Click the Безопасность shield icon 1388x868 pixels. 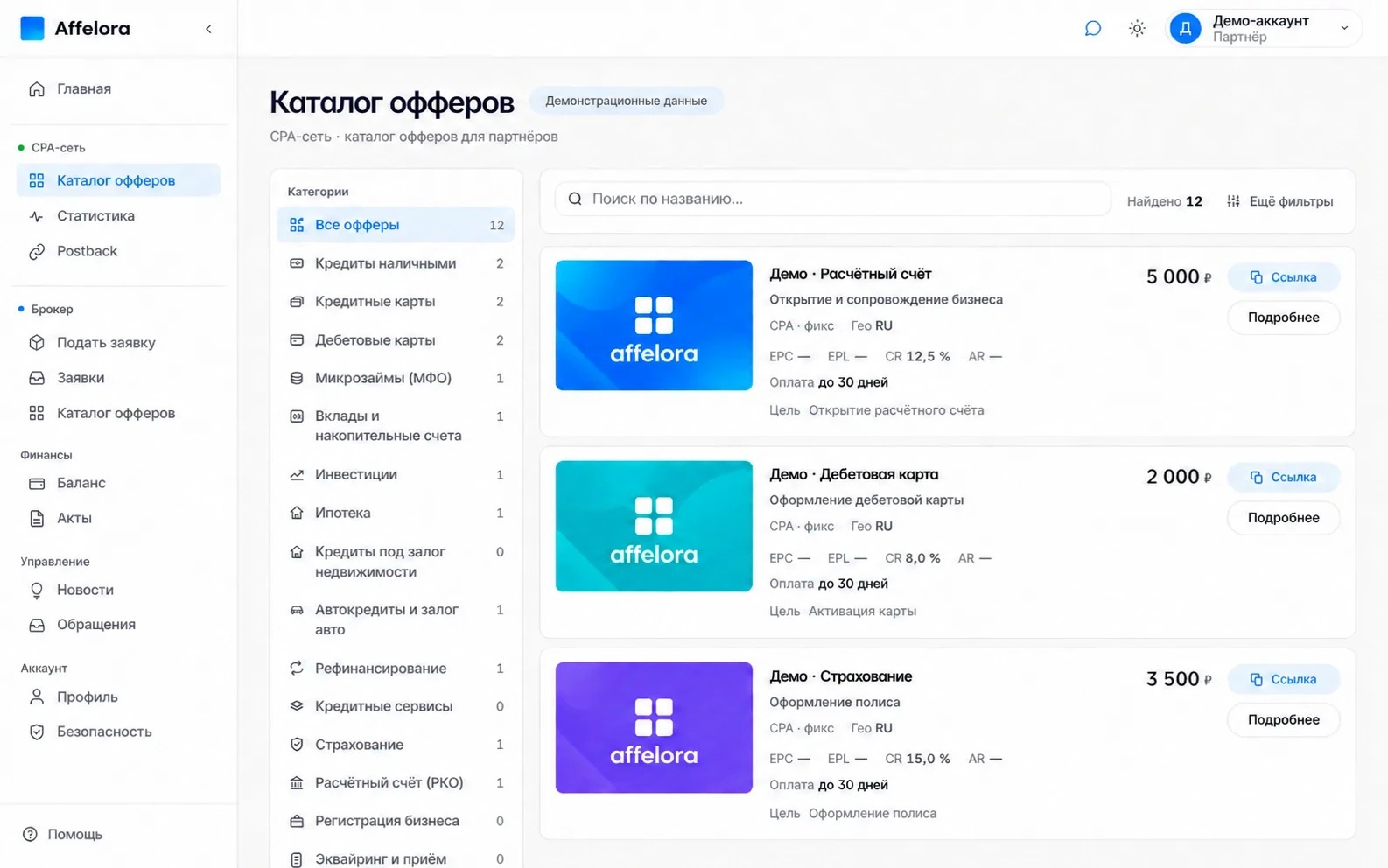[37, 732]
